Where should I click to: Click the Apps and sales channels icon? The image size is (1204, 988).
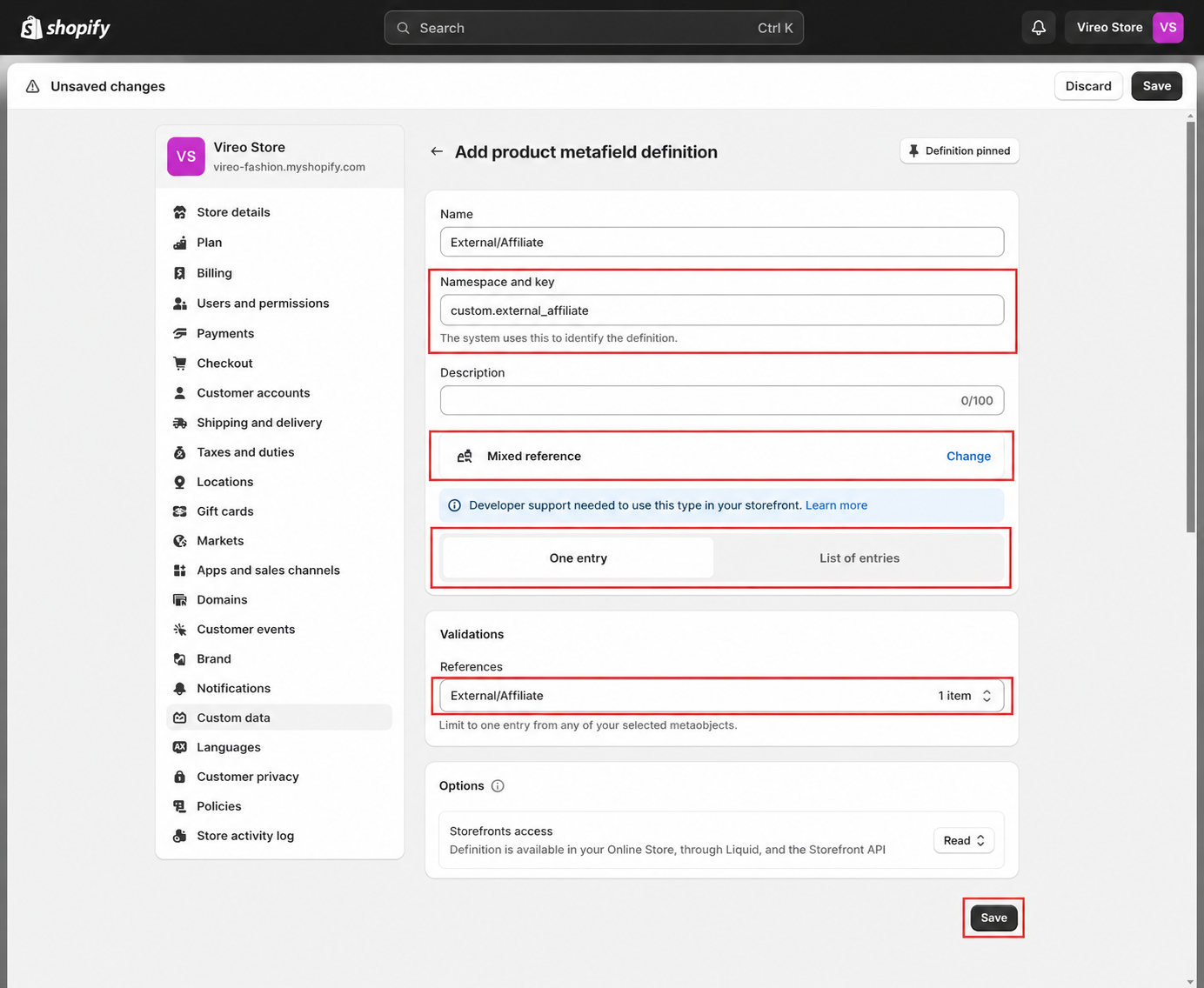click(180, 571)
